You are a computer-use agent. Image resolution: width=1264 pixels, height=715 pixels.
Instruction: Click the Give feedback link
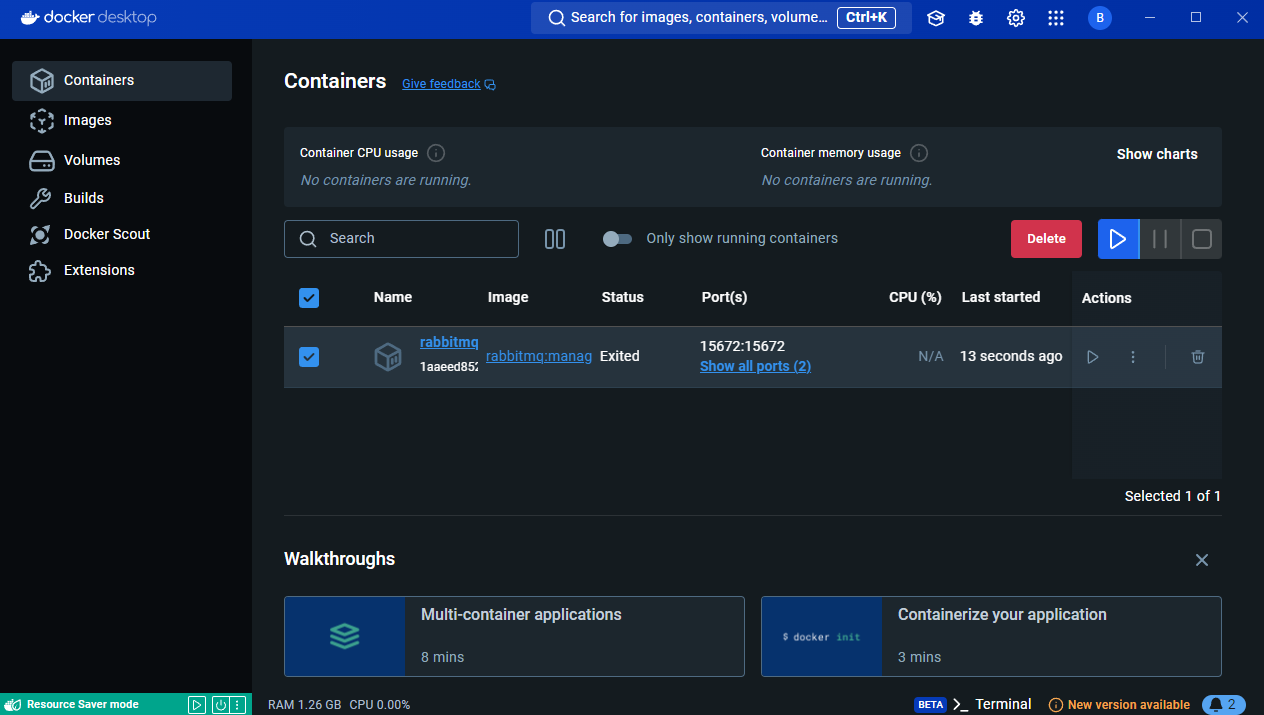pyautogui.click(x=441, y=84)
